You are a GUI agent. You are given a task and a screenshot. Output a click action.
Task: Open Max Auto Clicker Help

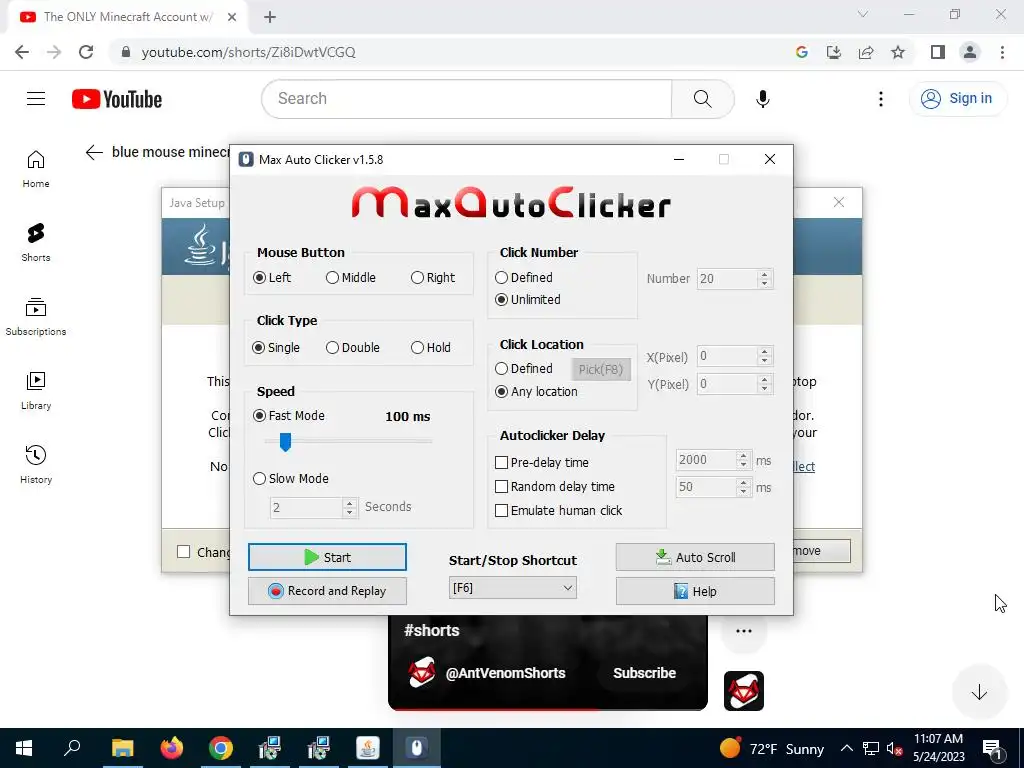coord(695,591)
